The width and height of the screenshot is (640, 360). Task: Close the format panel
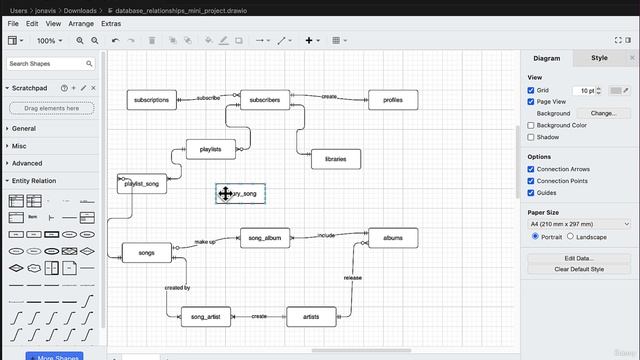[632, 58]
